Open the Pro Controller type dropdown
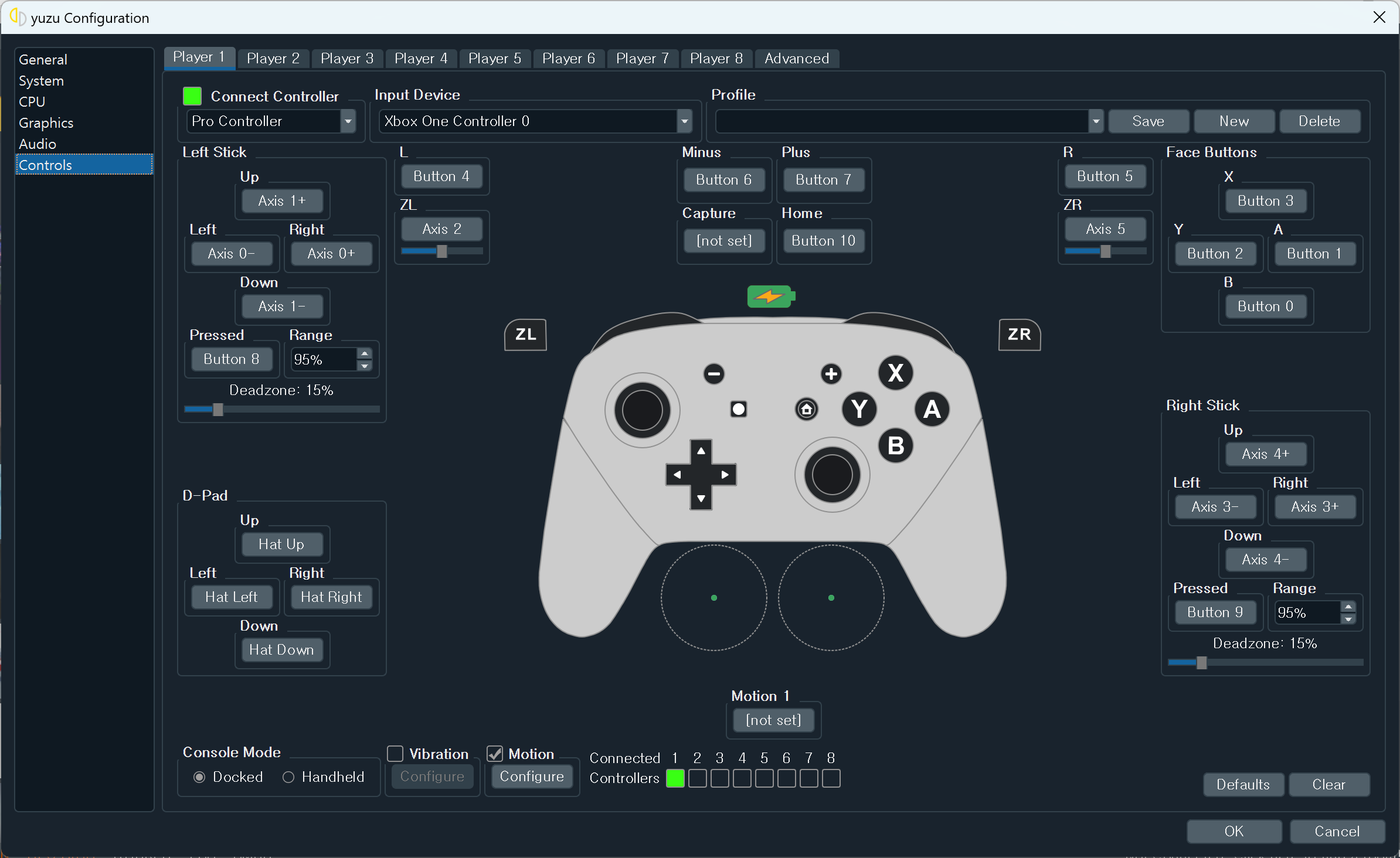The width and height of the screenshot is (1400, 858). coord(271,121)
